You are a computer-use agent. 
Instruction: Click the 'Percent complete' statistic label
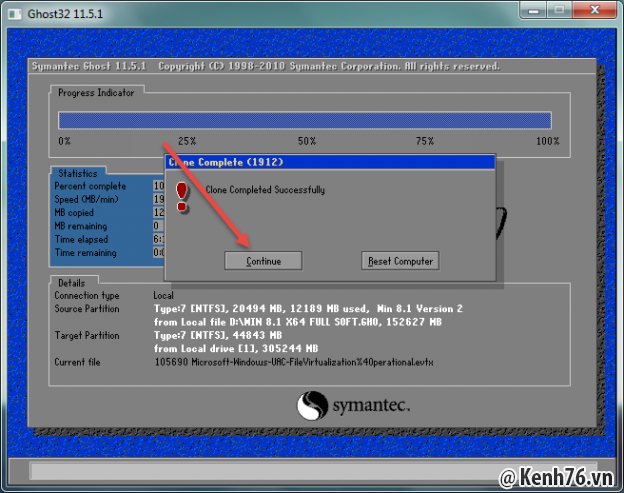90,186
